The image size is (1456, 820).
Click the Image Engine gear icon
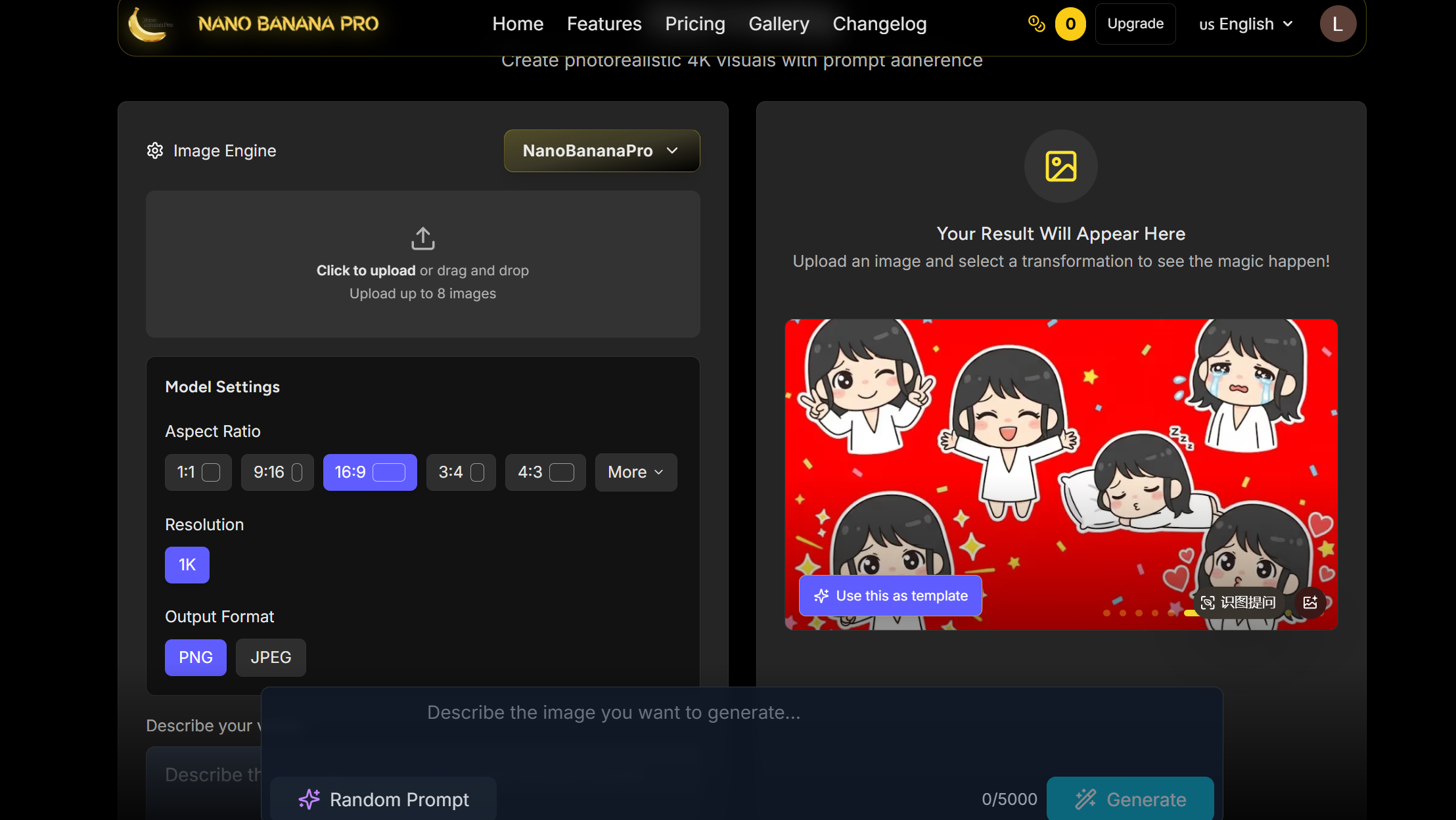click(155, 150)
